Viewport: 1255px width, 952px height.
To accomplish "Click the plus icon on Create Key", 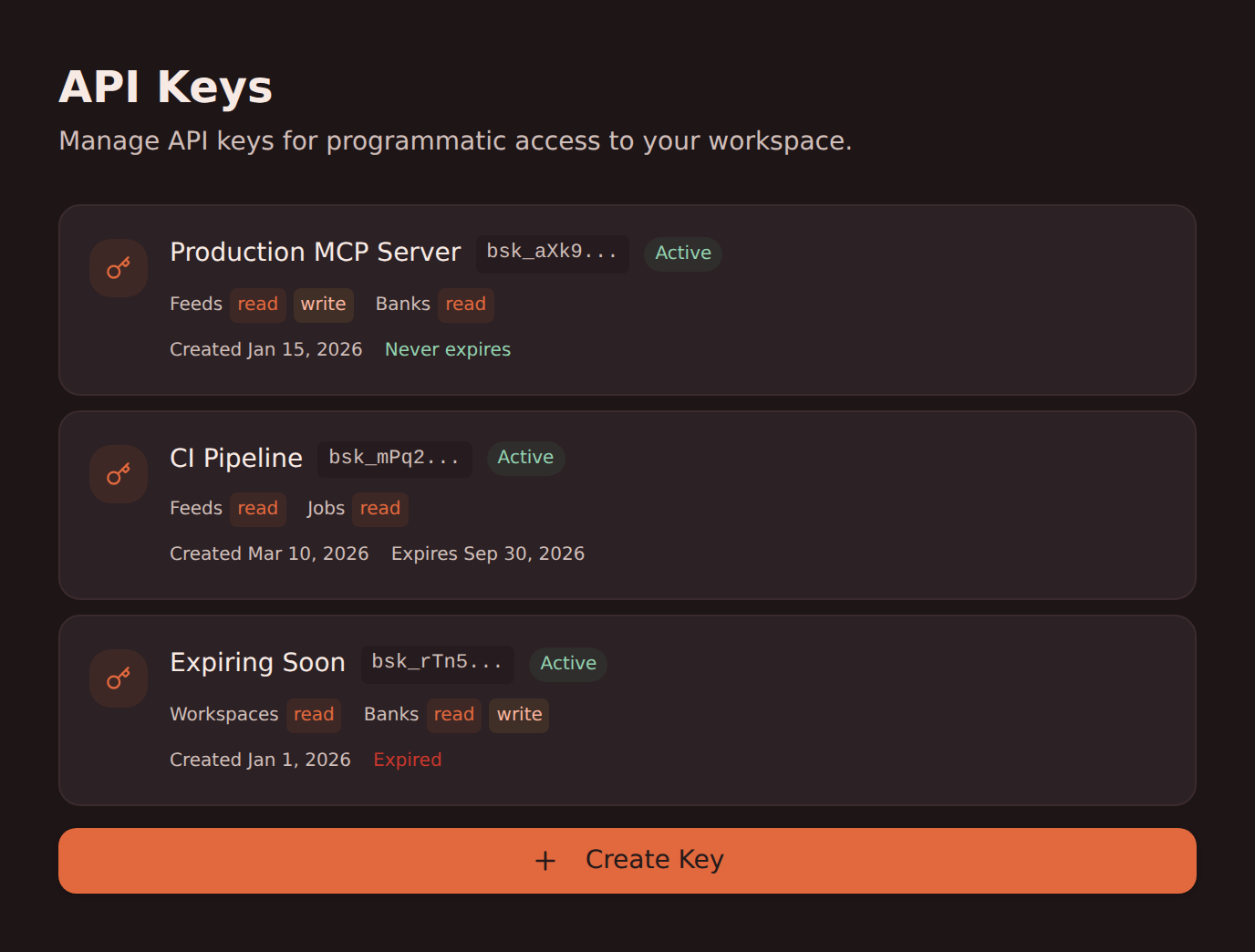I will [545, 861].
